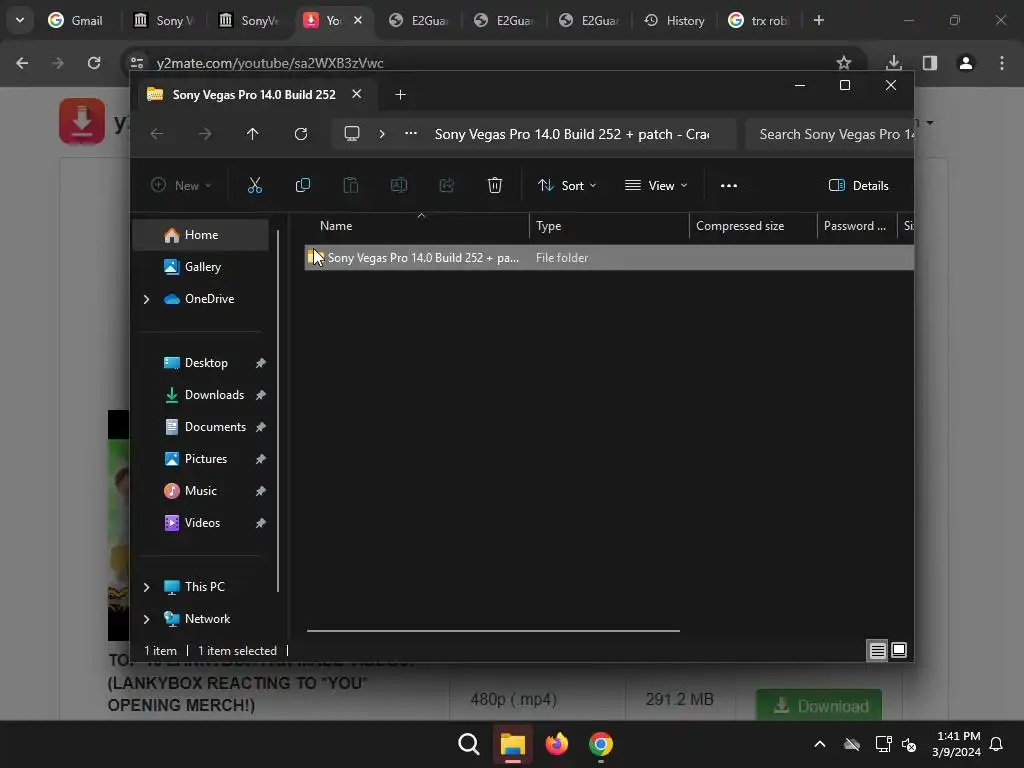Open the New item dropdown
Screen dimensions: 1024x768
(181, 185)
